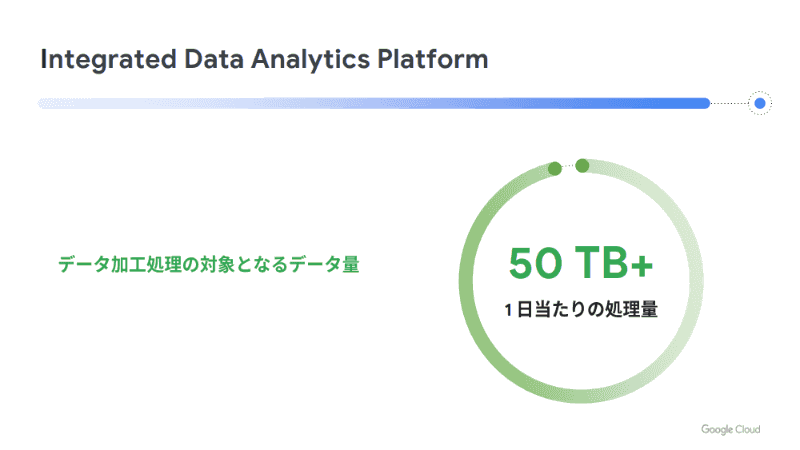Click the left green dot atop the ring

tap(555, 169)
